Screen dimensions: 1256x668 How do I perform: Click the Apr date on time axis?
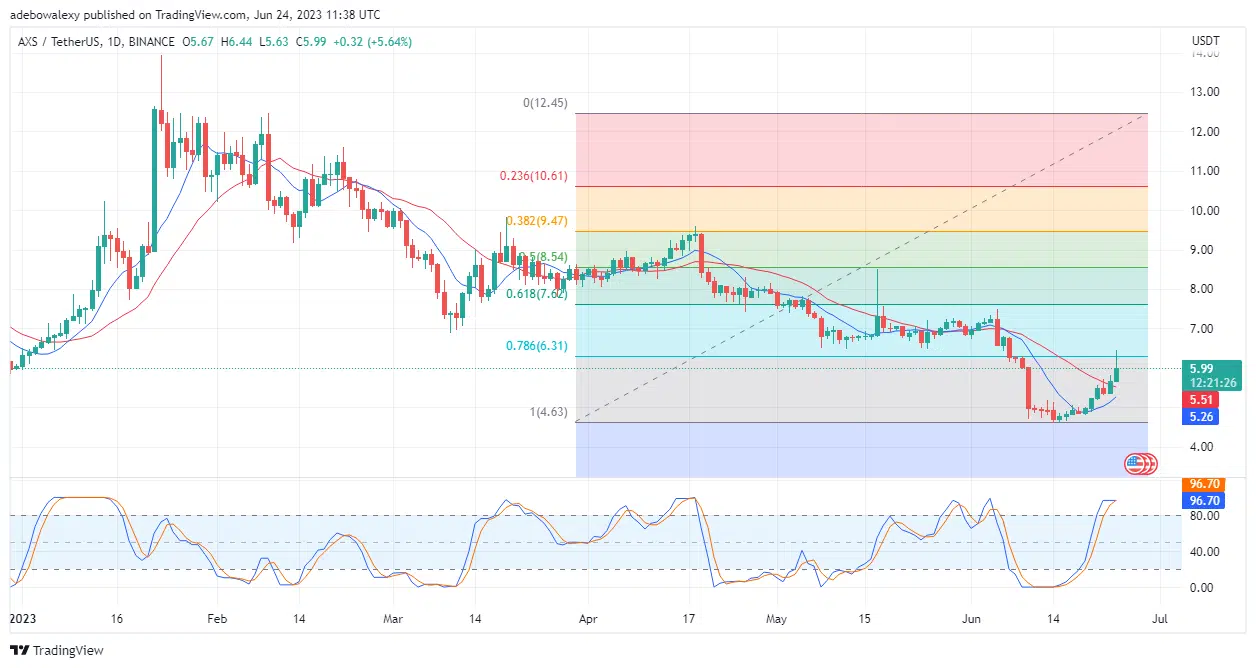coord(588,619)
